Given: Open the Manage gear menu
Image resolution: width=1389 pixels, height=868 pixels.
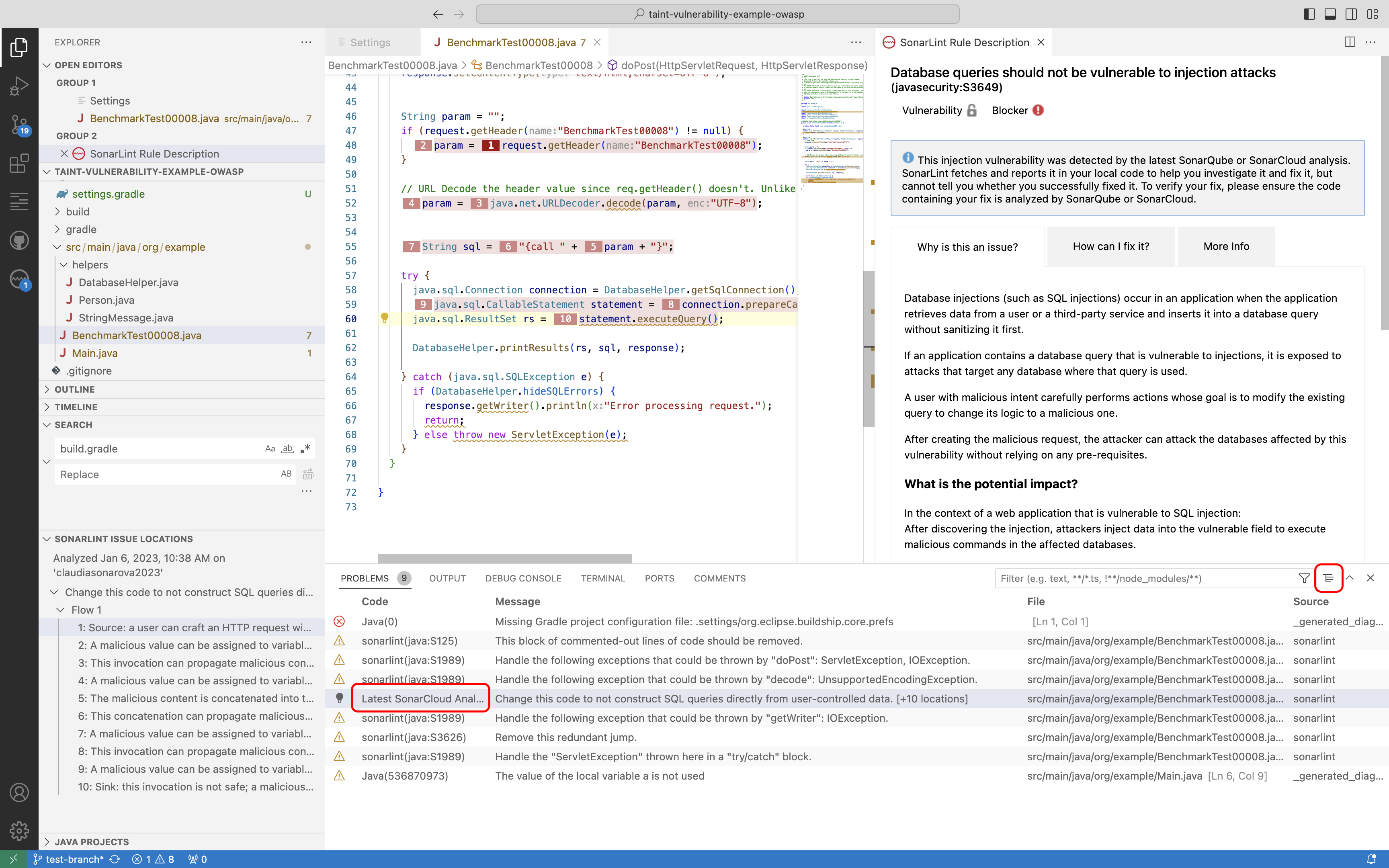Looking at the screenshot, I should click(19, 830).
